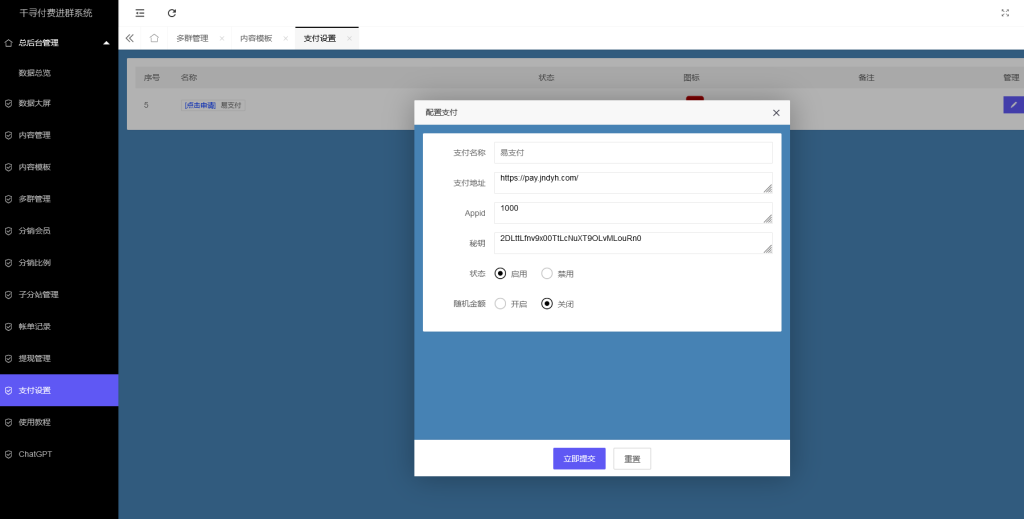Click the 支付地址 URL text field
This screenshot has height=519, width=1024.
point(630,182)
